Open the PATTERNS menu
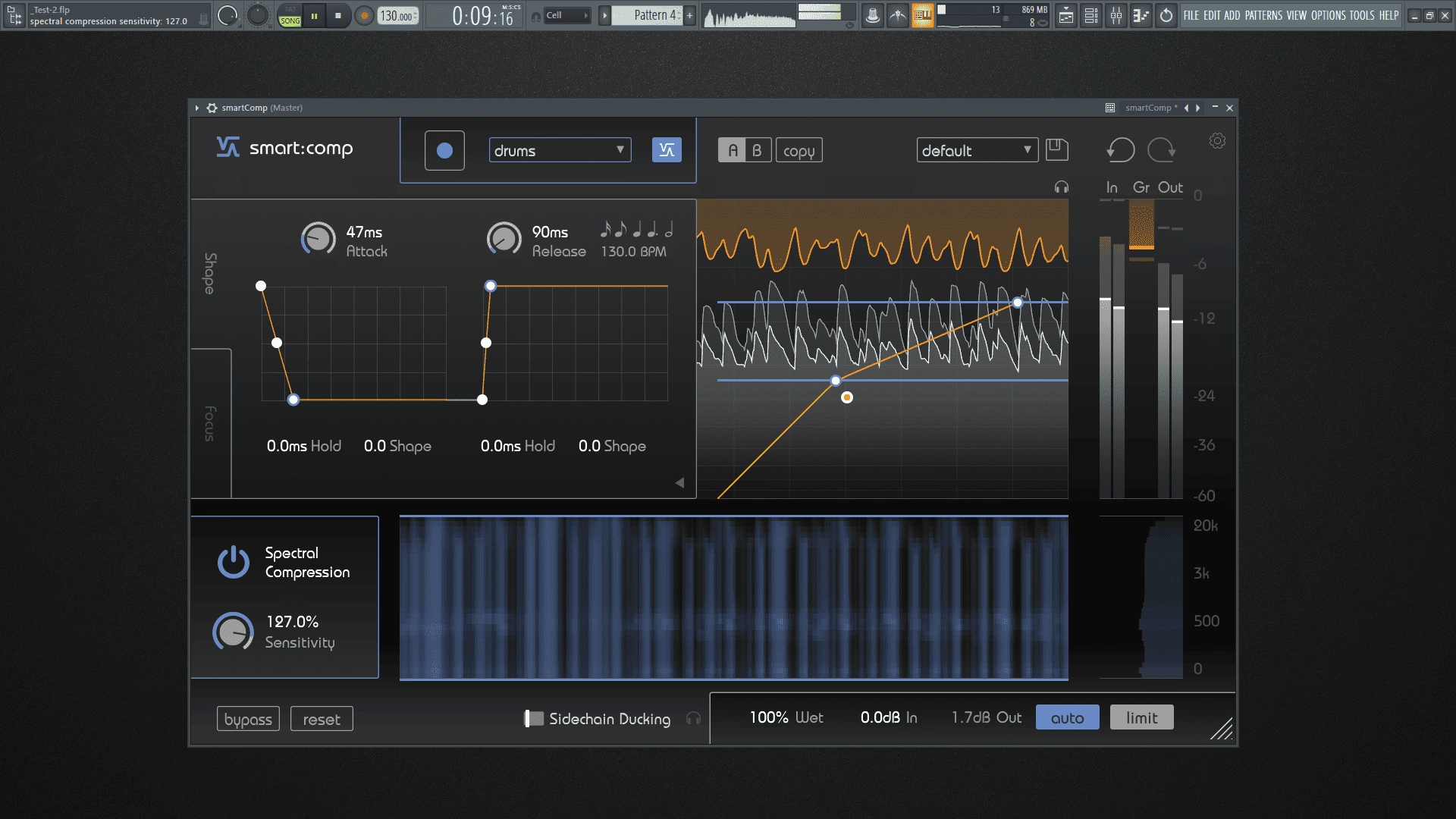1456x819 pixels. (x=1263, y=15)
